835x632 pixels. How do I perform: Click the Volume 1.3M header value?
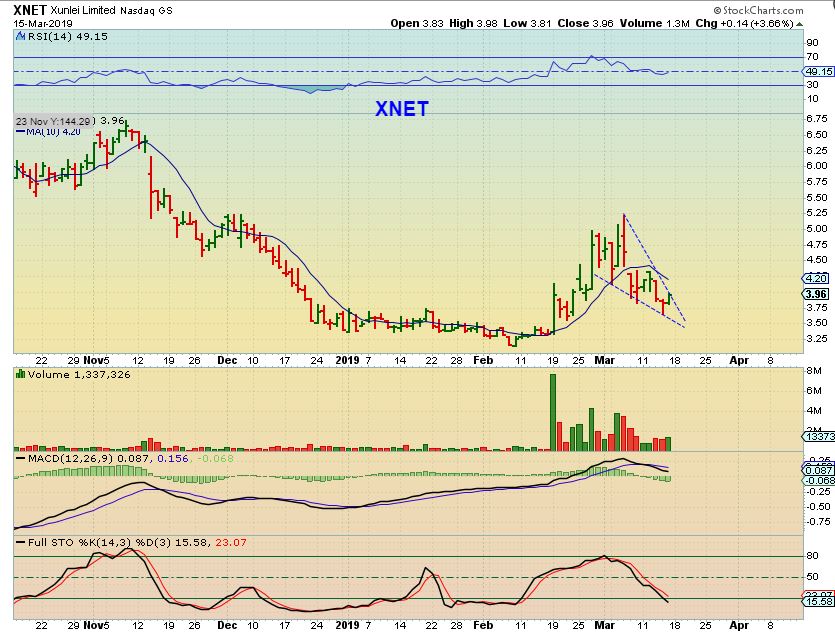[654, 23]
